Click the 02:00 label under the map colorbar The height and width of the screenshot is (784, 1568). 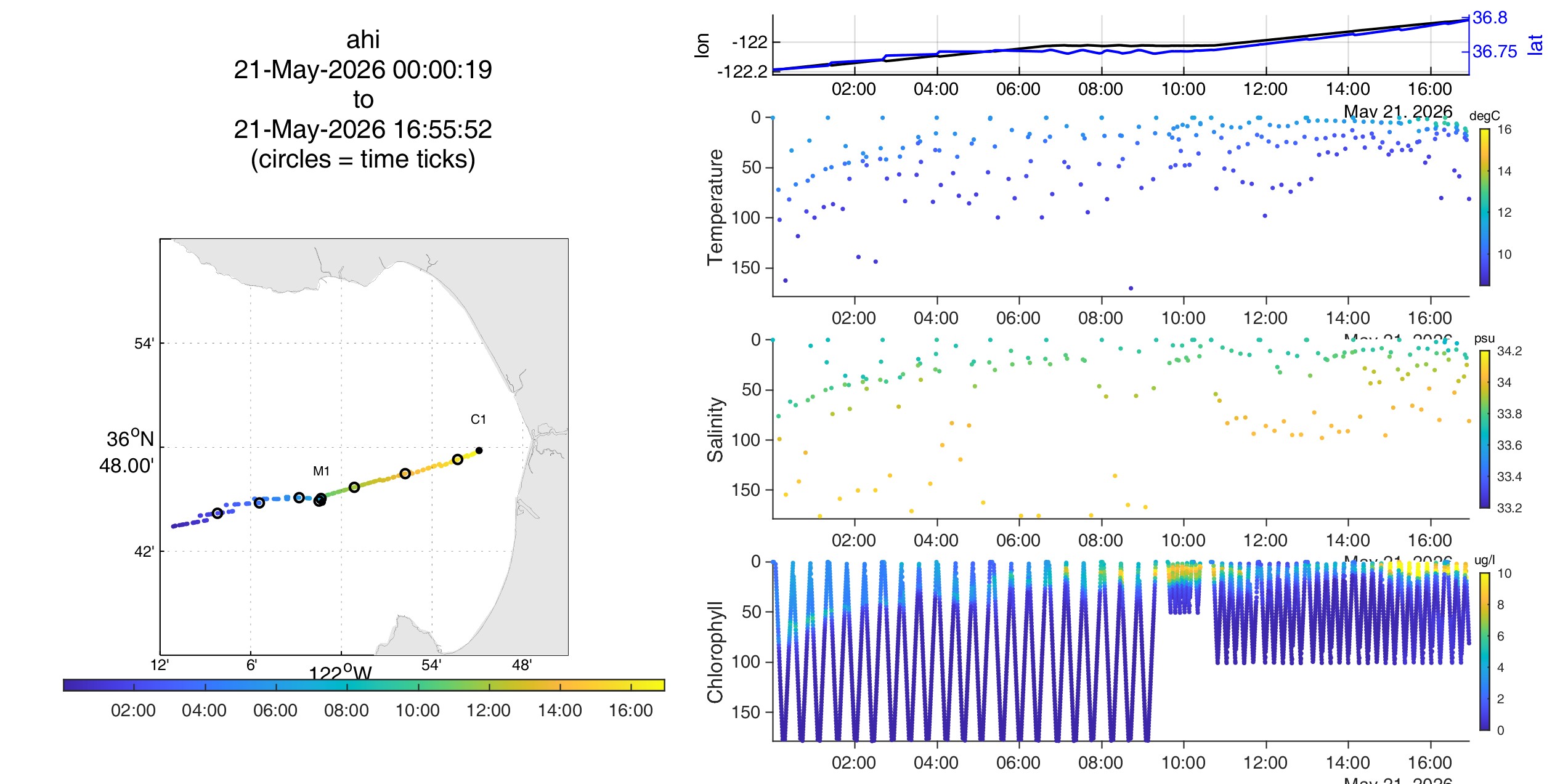[x=133, y=711]
